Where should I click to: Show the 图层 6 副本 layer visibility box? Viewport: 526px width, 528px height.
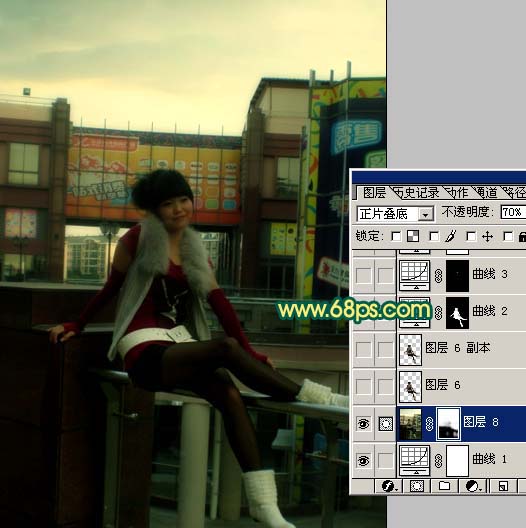(364, 349)
